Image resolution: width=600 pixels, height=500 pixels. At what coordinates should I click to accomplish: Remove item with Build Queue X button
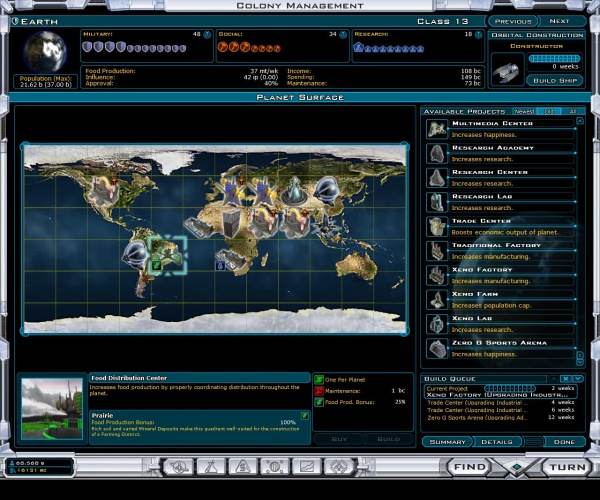(566, 379)
